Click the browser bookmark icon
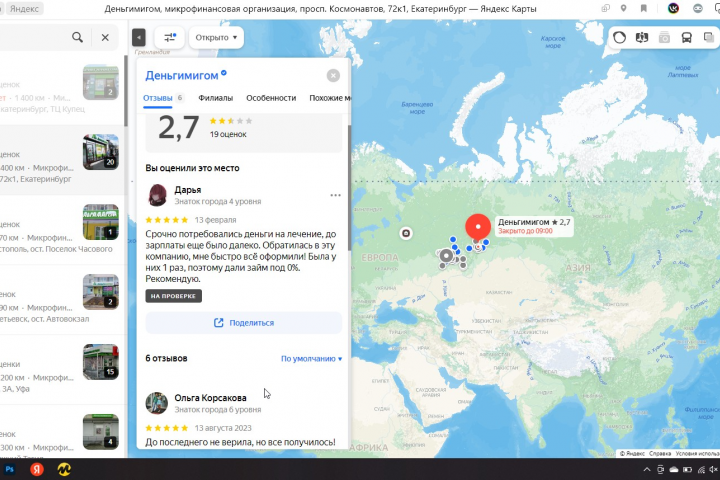 click(644, 9)
